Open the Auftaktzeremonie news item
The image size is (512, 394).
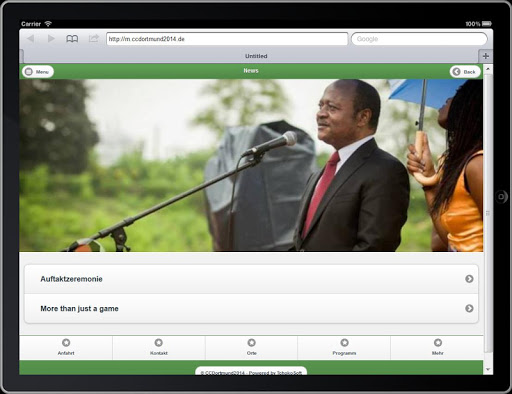click(251, 279)
